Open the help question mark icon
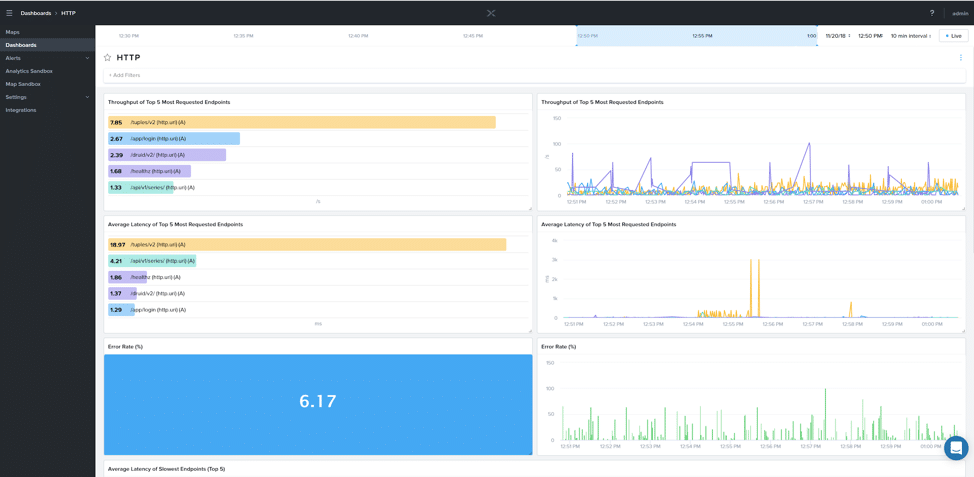The image size is (974, 477). tap(932, 13)
